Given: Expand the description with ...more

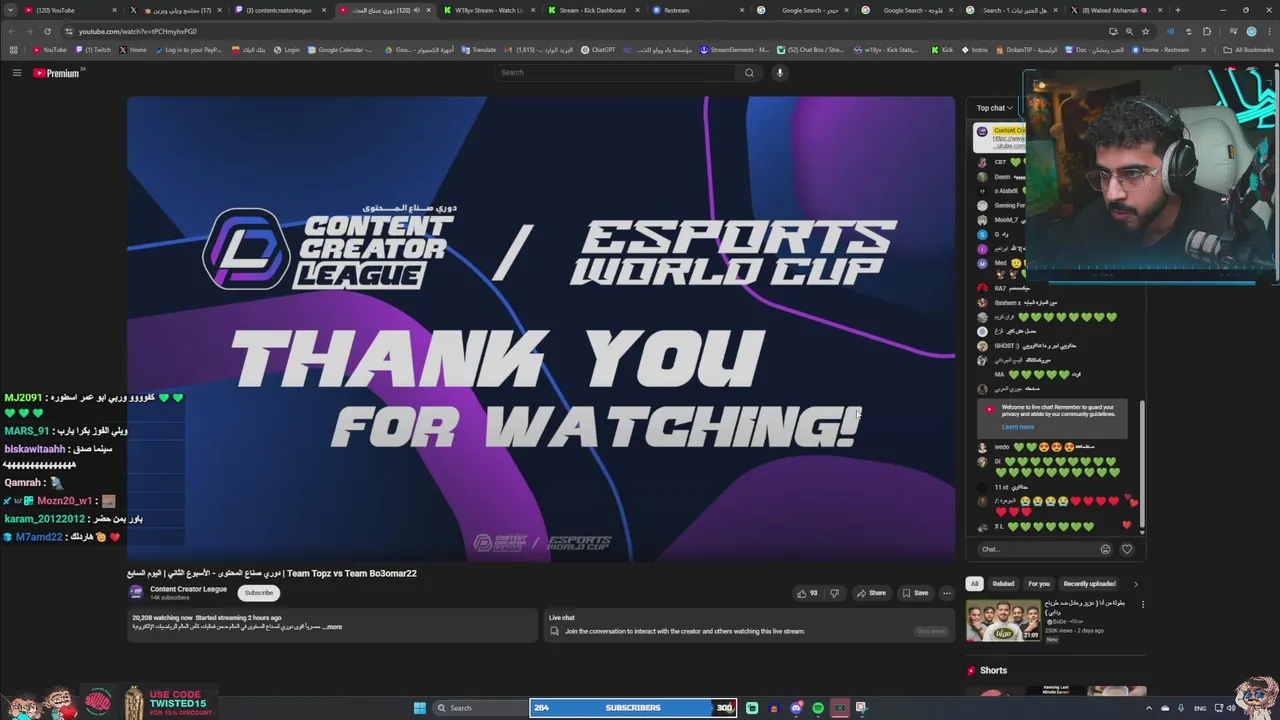Looking at the screenshot, I should coord(332,627).
